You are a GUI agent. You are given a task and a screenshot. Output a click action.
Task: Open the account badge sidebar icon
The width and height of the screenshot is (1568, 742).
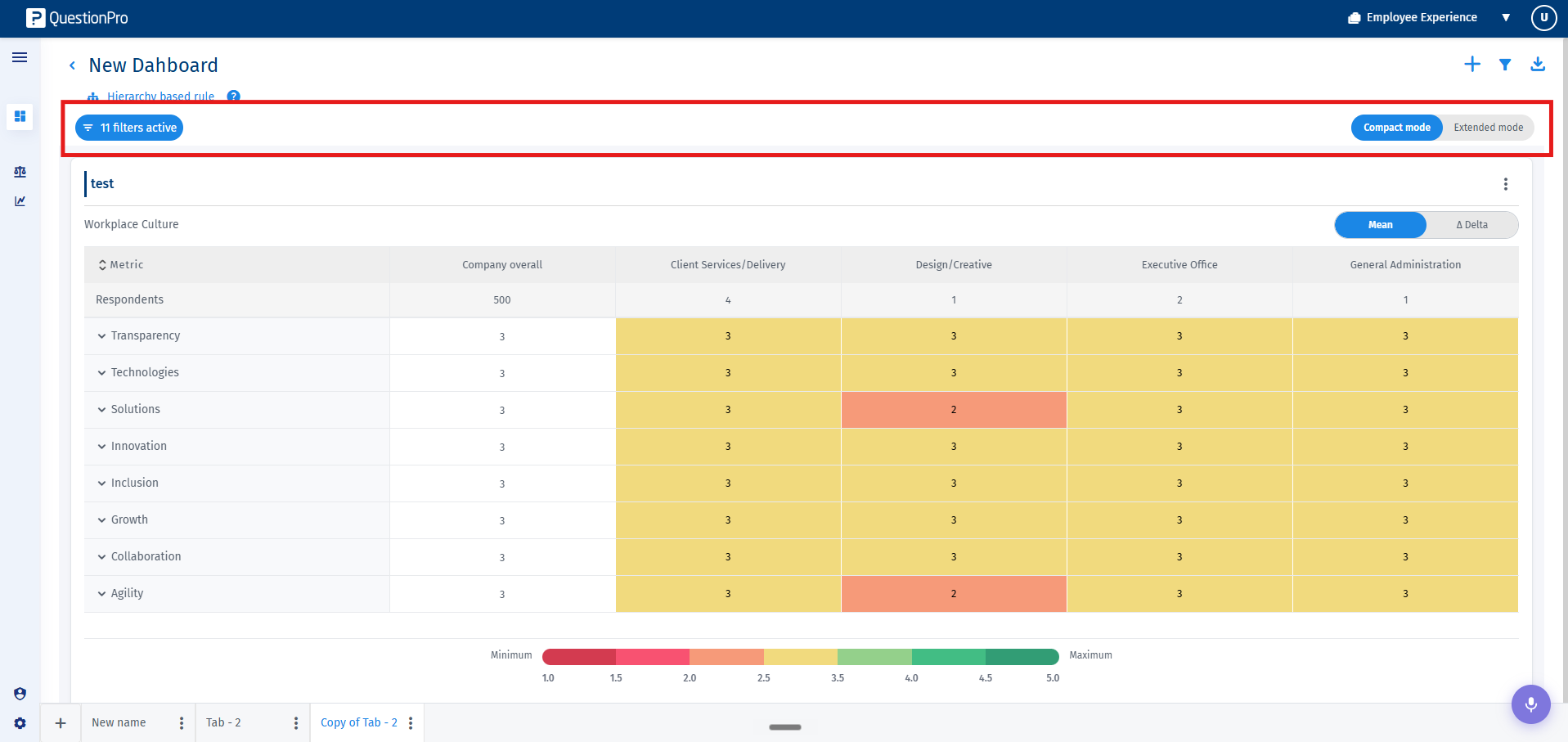point(20,694)
